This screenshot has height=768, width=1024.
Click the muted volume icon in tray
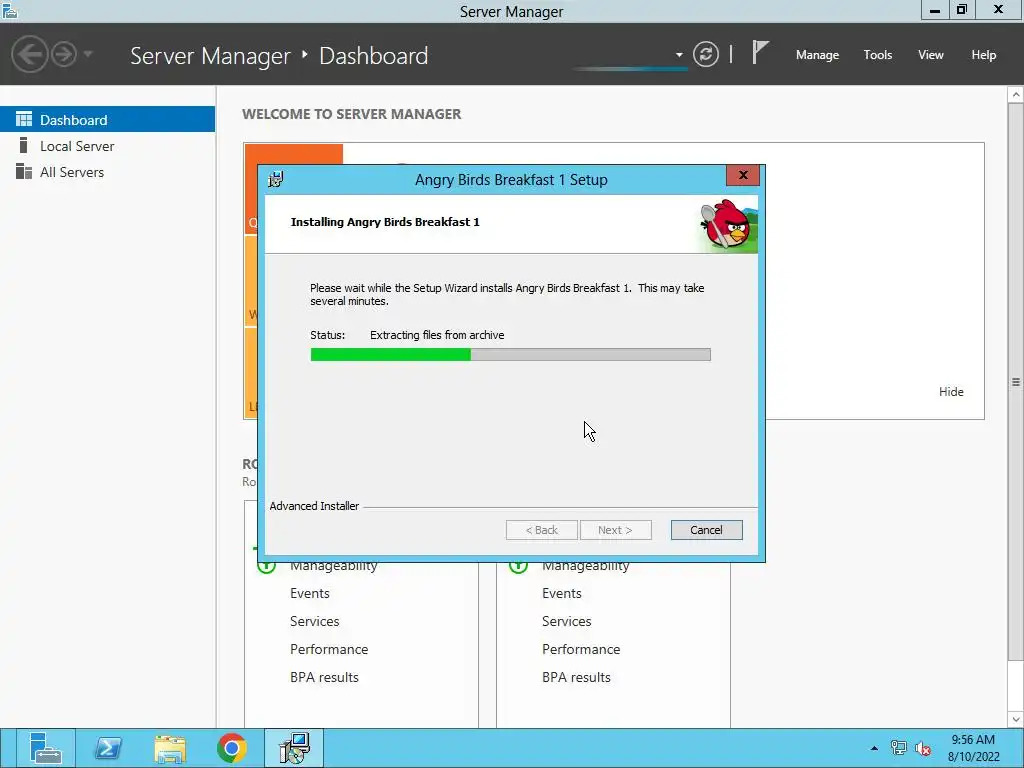[x=923, y=748]
